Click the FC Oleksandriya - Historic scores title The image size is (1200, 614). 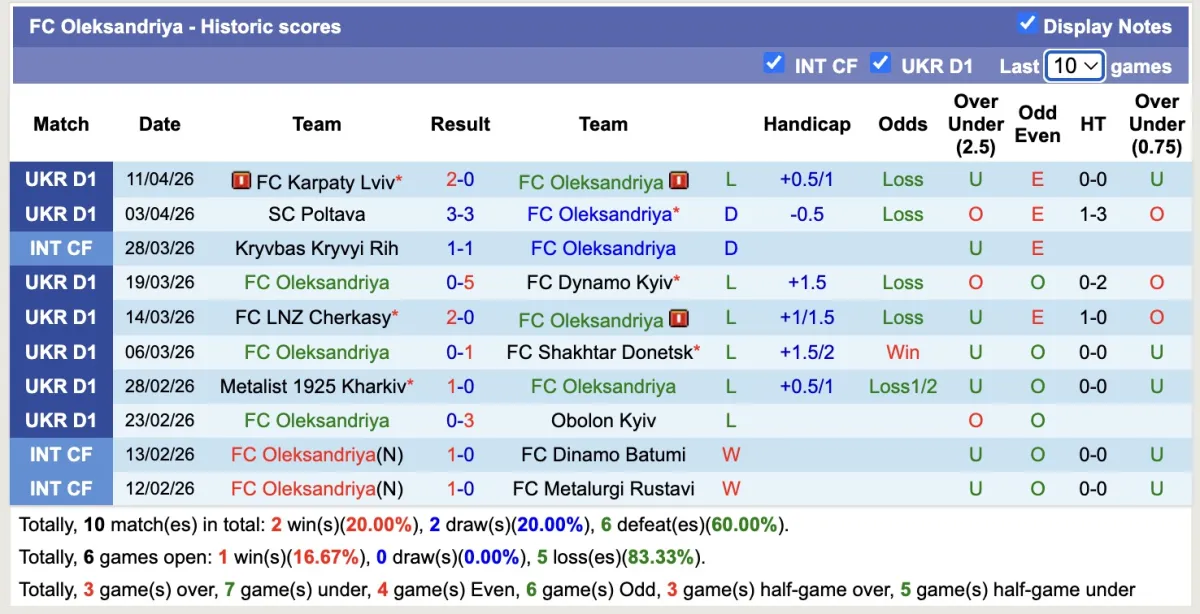click(185, 27)
